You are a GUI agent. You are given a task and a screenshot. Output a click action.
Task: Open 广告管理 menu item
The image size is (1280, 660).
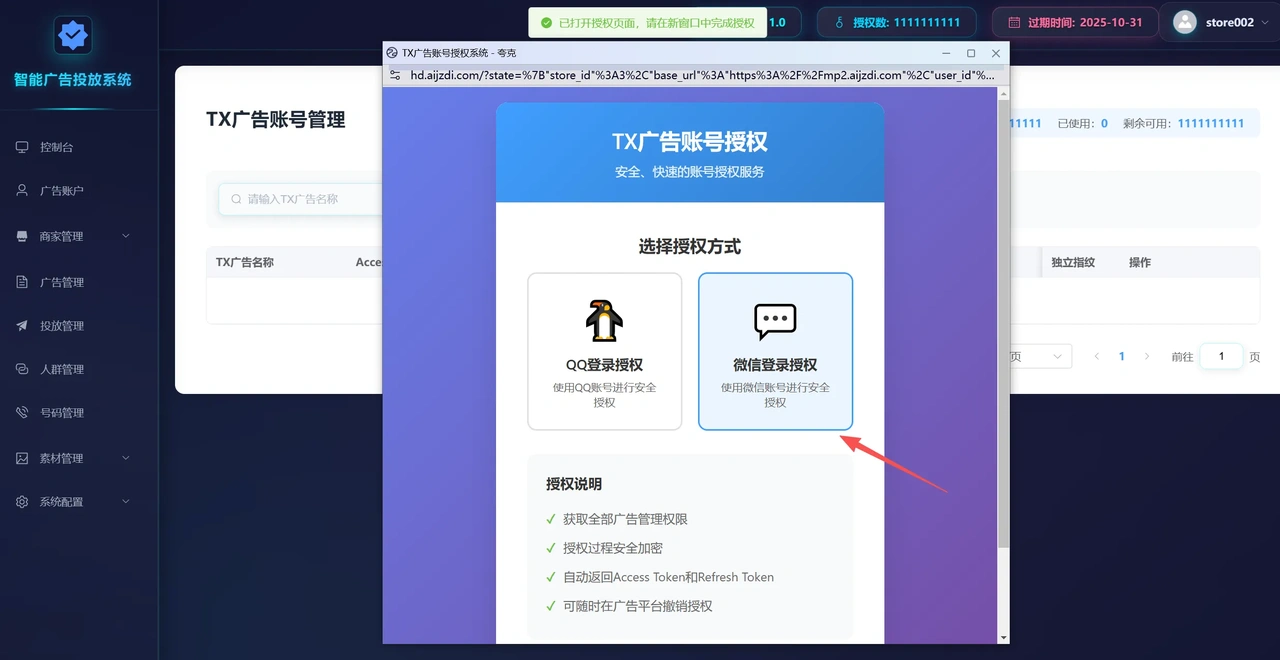[x=79, y=282]
